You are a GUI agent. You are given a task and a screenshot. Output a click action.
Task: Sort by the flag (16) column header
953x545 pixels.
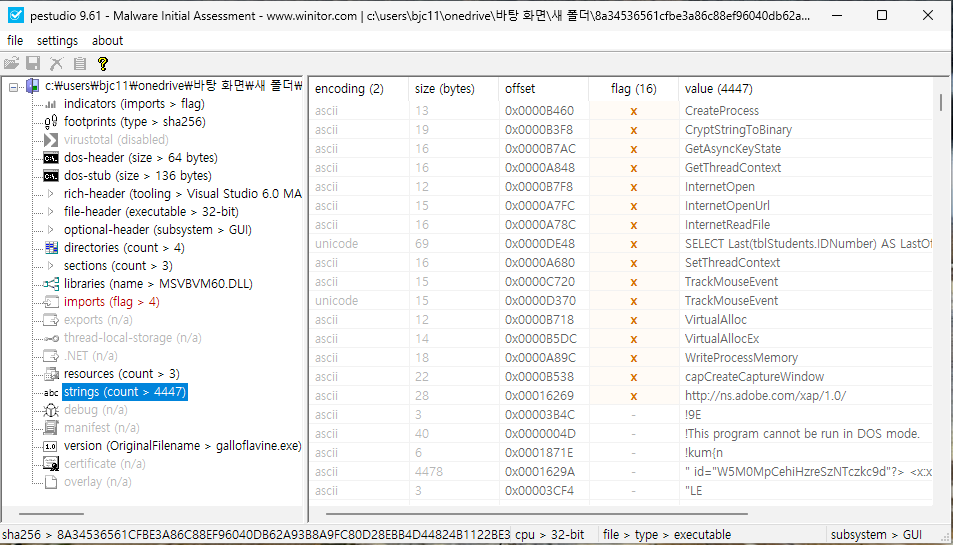tap(633, 89)
